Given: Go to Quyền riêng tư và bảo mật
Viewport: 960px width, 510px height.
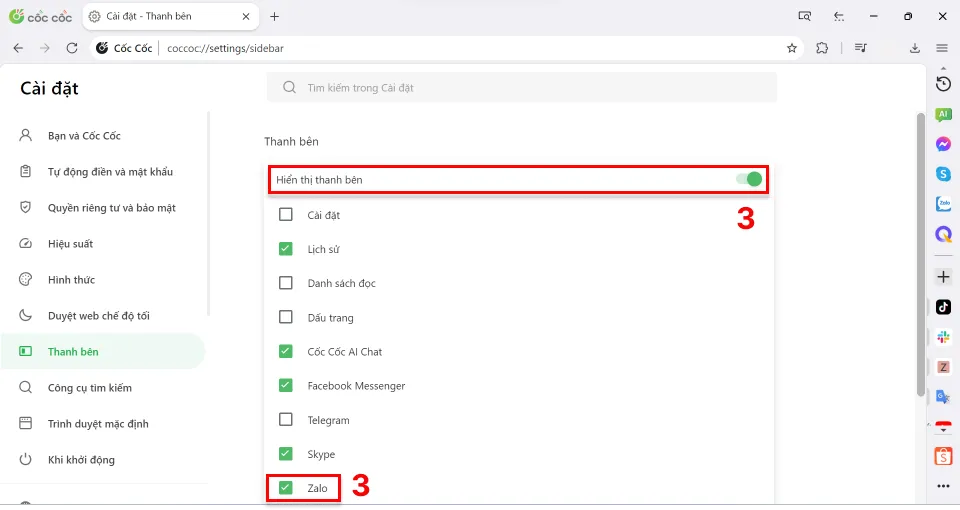Looking at the screenshot, I should click(111, 208).
